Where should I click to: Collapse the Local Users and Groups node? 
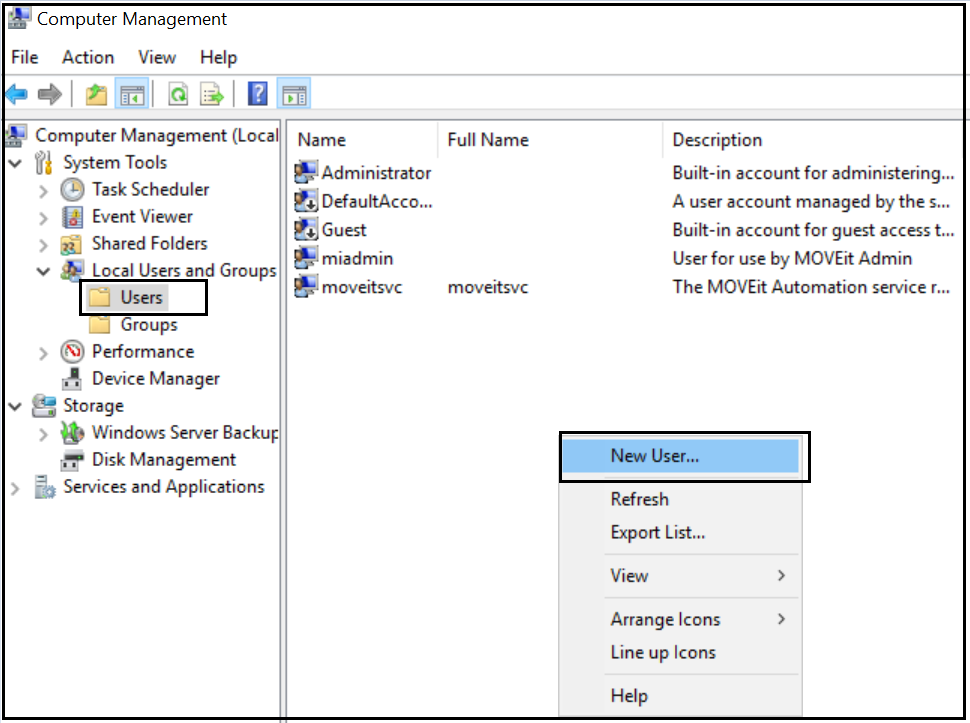pyautogui.click(x=43, y=271)
